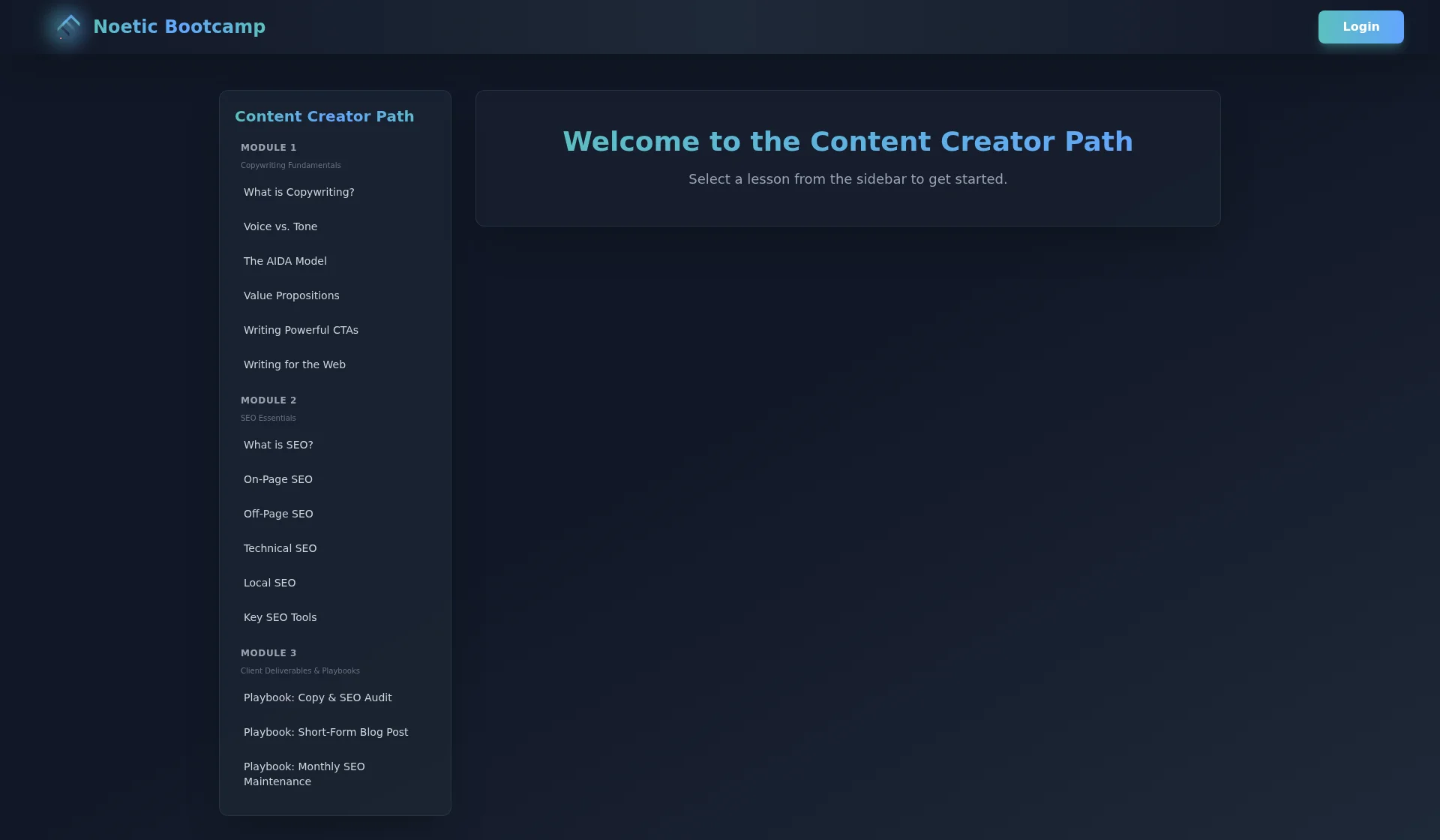Select the Voice vs. Tone lesson
This screenshot has height=840, width=1440.
click(335, 226)
